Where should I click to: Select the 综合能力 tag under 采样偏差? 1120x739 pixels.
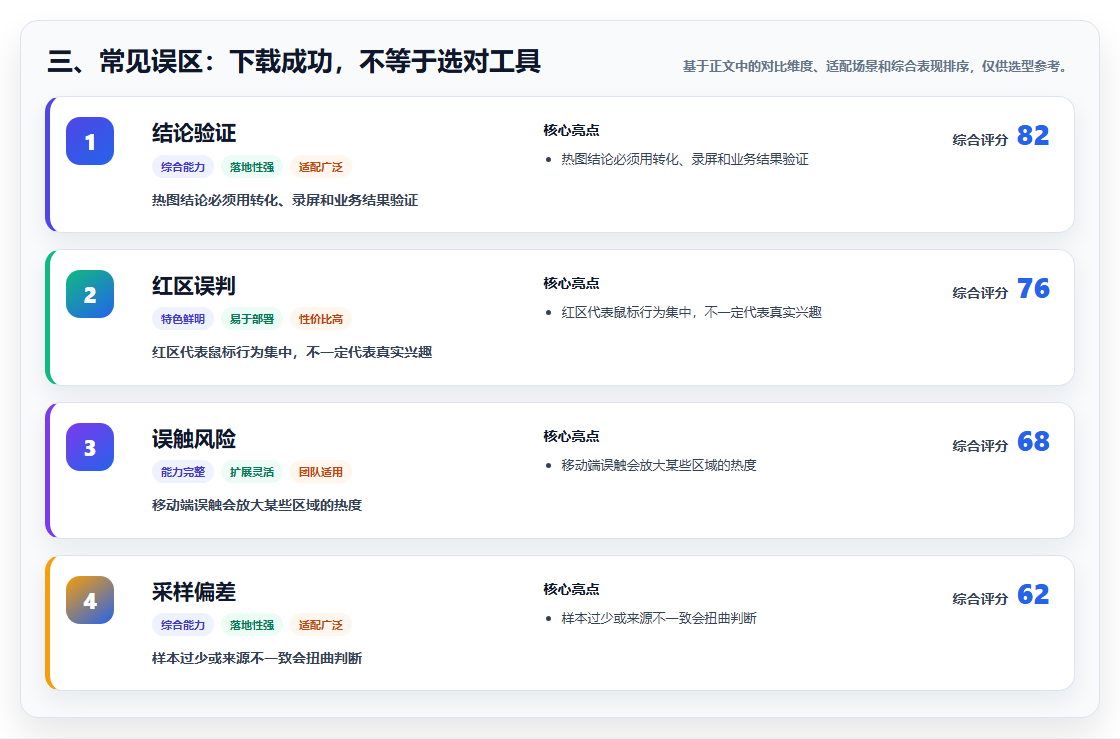click(183, 625)
